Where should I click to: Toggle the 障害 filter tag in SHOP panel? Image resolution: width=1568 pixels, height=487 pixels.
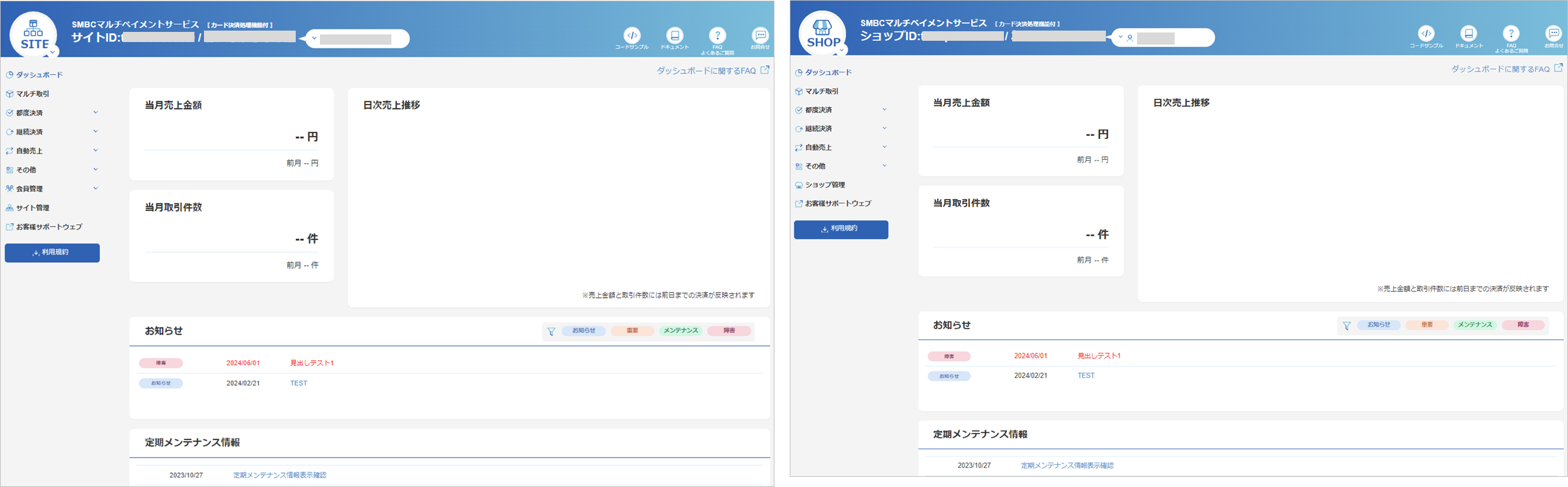pos(1523,325)
